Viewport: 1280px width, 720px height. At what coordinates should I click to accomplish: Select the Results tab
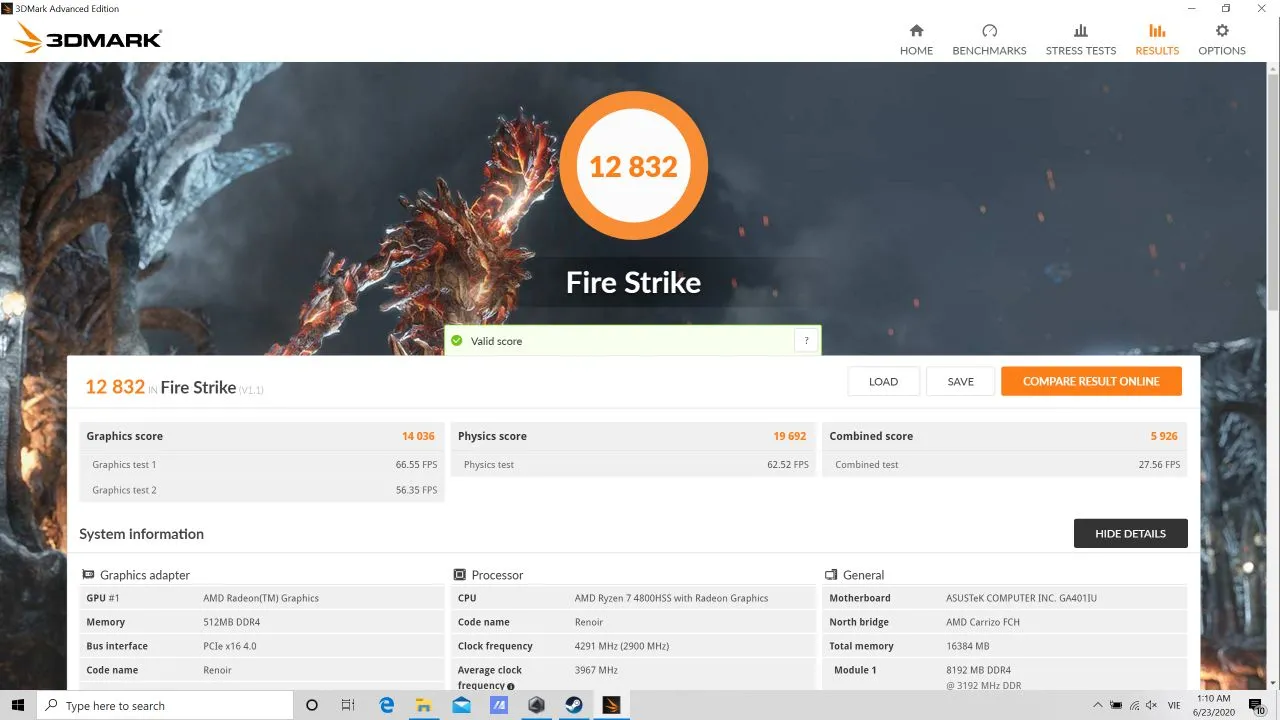1157,40
